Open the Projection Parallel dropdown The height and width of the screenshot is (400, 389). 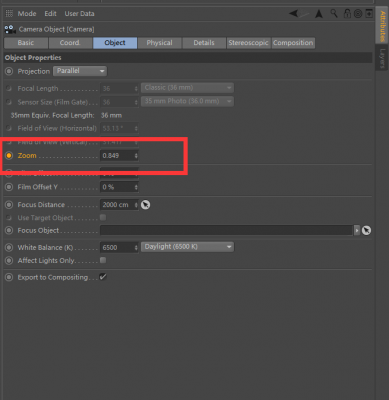pos(80,71)
